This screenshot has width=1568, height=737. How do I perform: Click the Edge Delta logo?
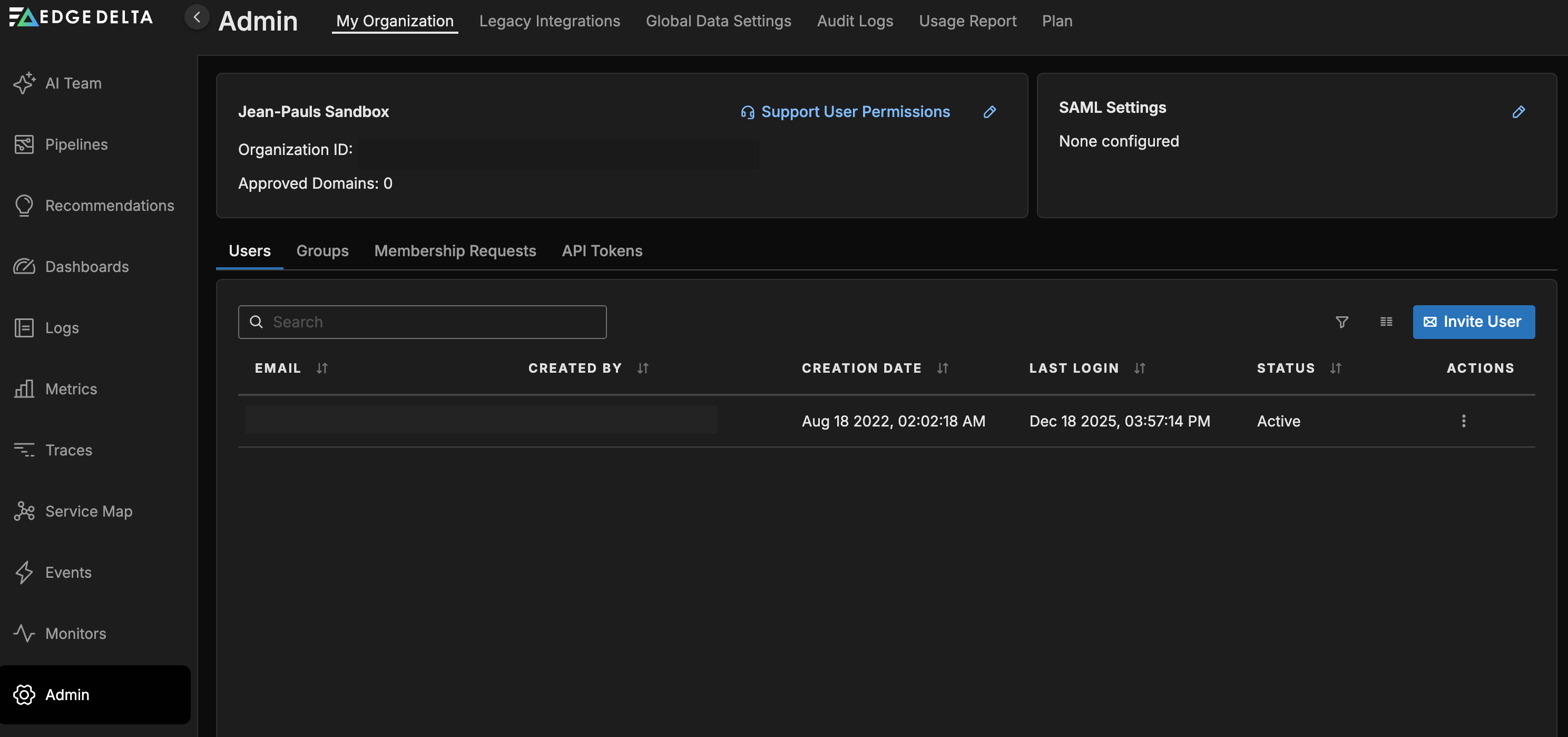[80, 16]
